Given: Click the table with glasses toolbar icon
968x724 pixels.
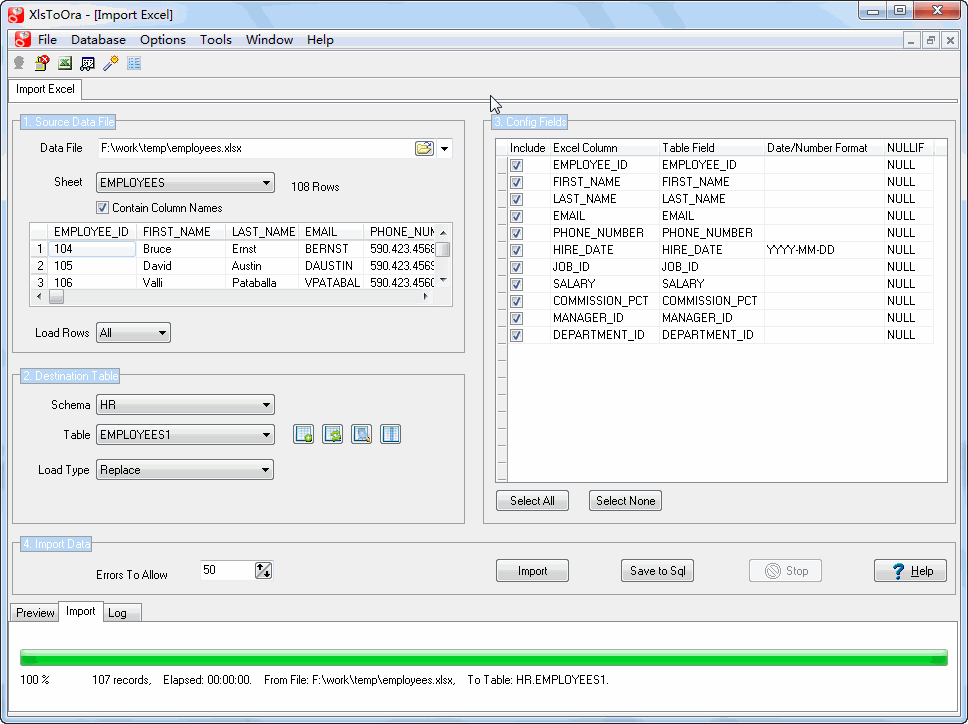Looking at the screenshot, I should click(x=88, y=63).
